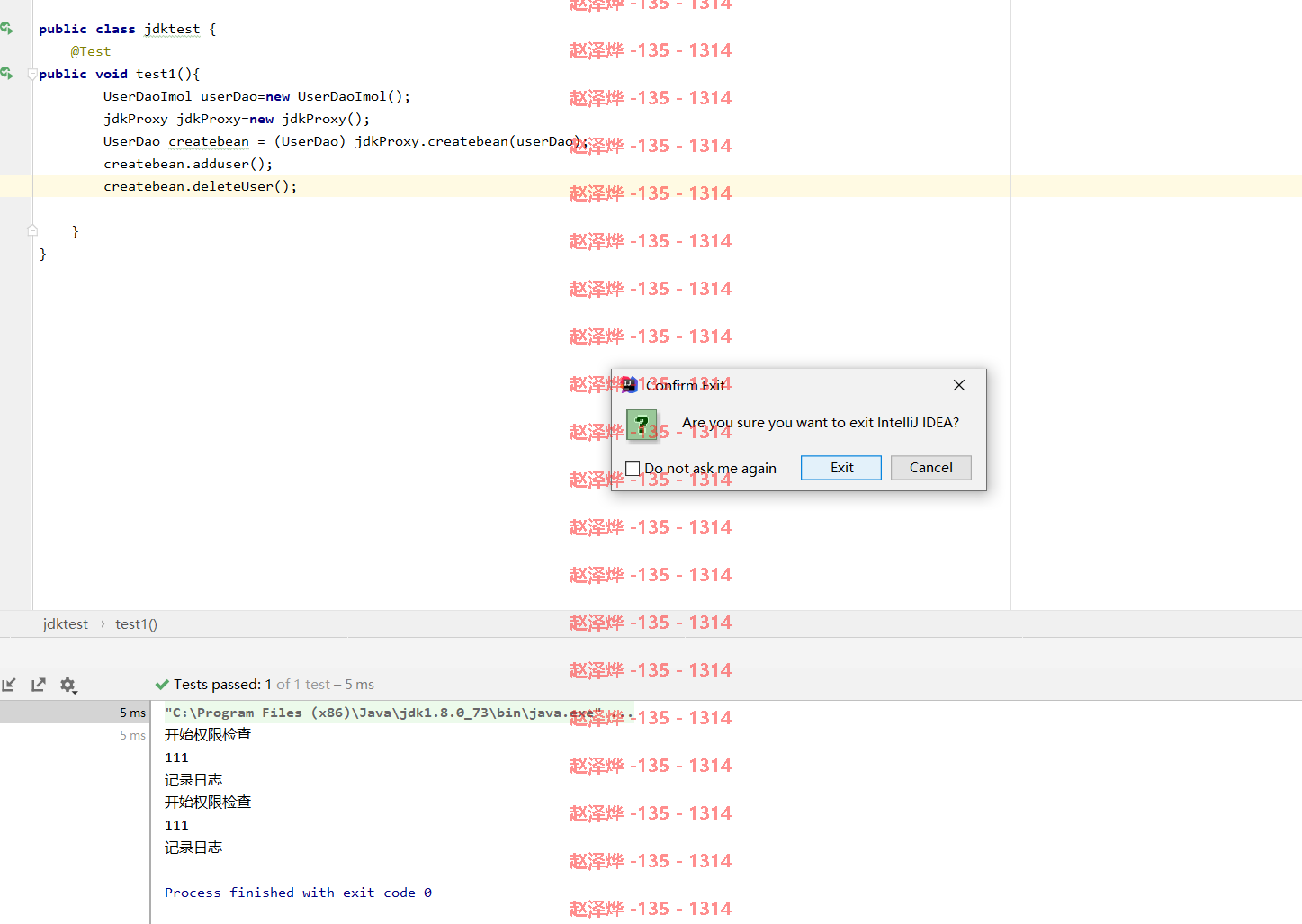Click 'public void test1(){' declaration

click(x=119, y=74)
